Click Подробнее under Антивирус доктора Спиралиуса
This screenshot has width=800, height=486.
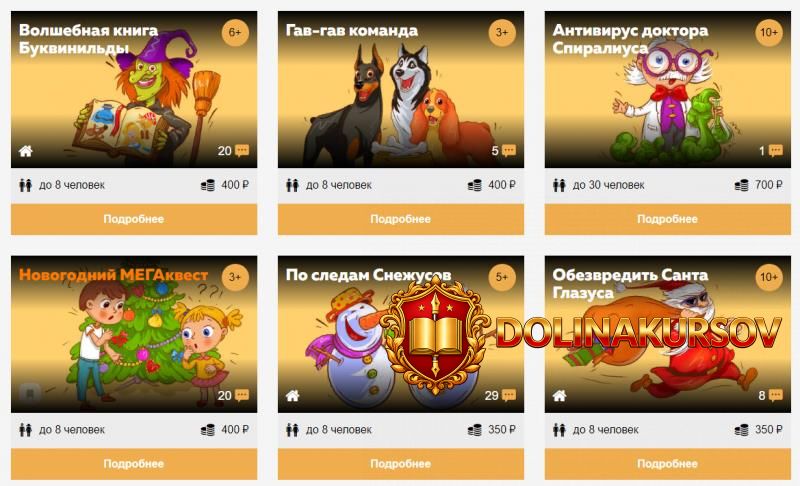point(667,219)
